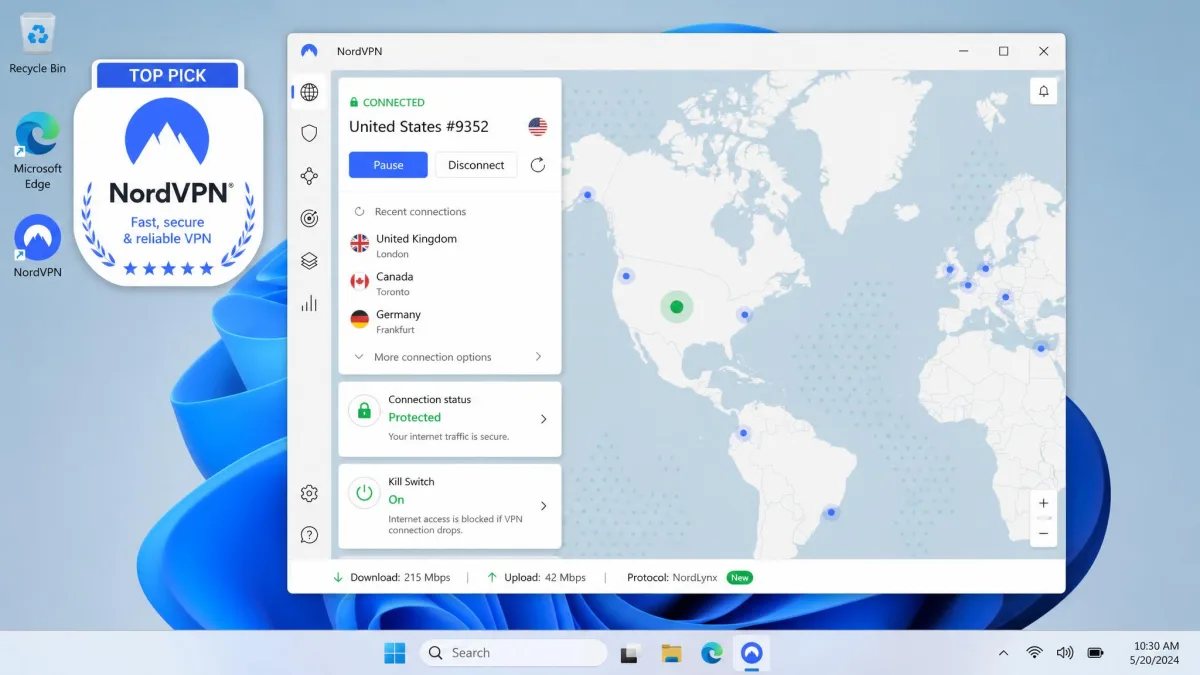Image resolution: width=1200 pixels, height=675 pixels.
Task: Select the Colombia server dot on map
Action: pyautogui.click(x=743, y=434)
